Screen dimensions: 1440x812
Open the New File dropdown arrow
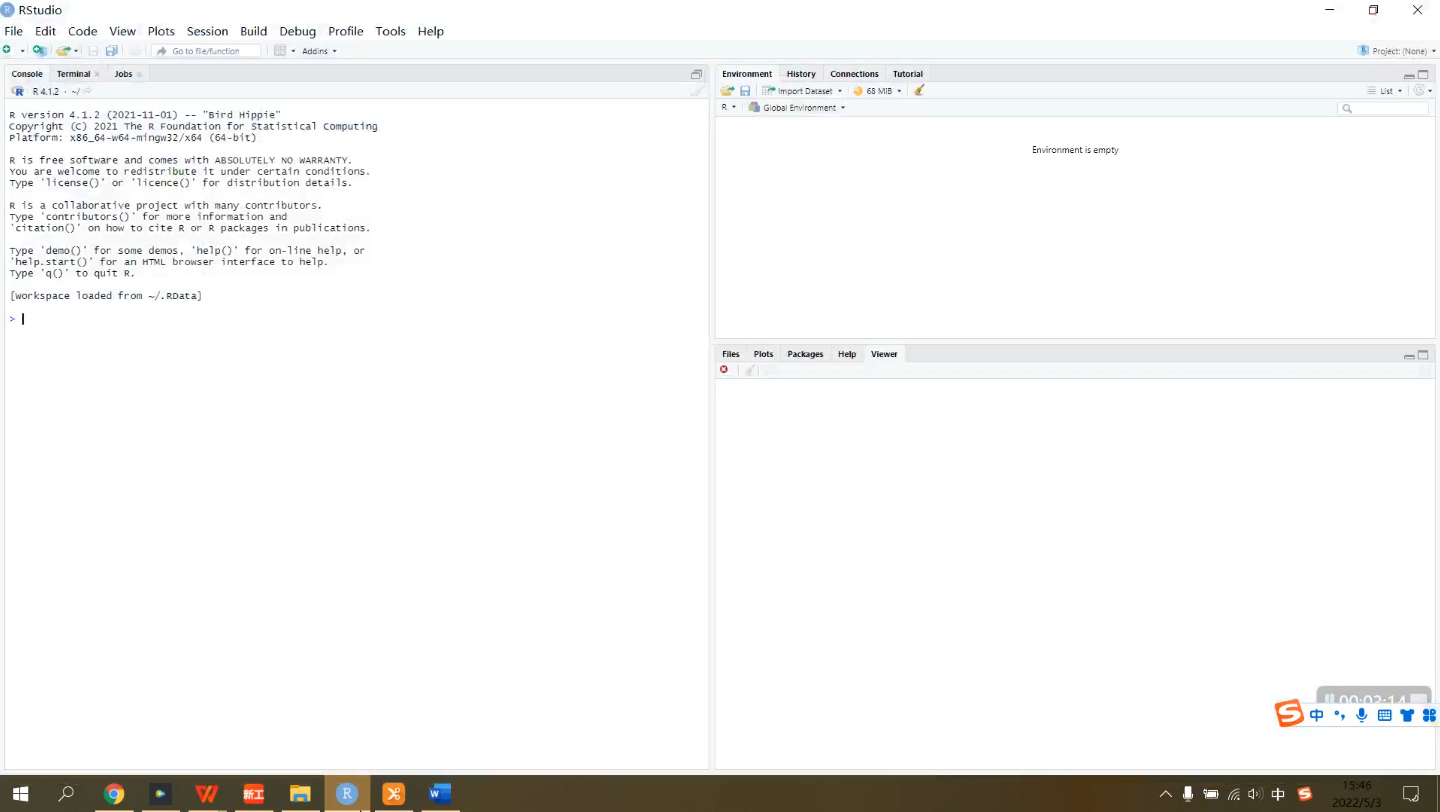pos(22,51)
